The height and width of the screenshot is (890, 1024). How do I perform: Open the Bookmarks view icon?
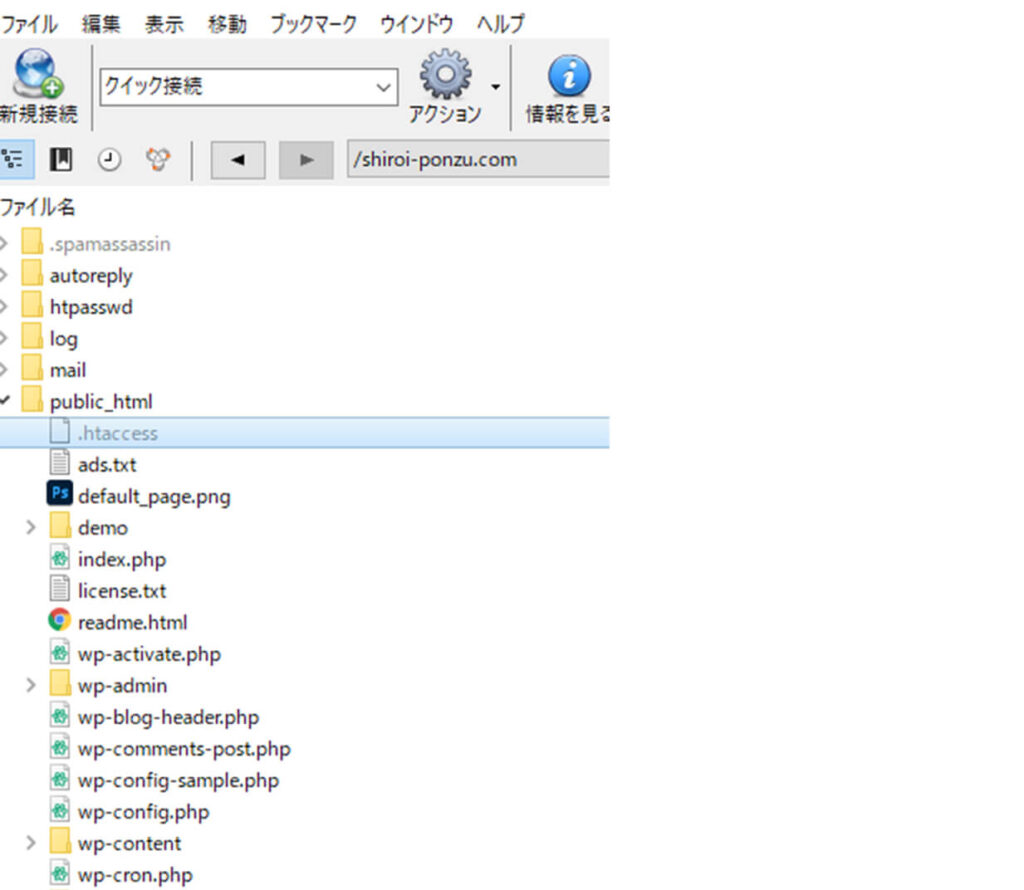(x=61, y=159)
